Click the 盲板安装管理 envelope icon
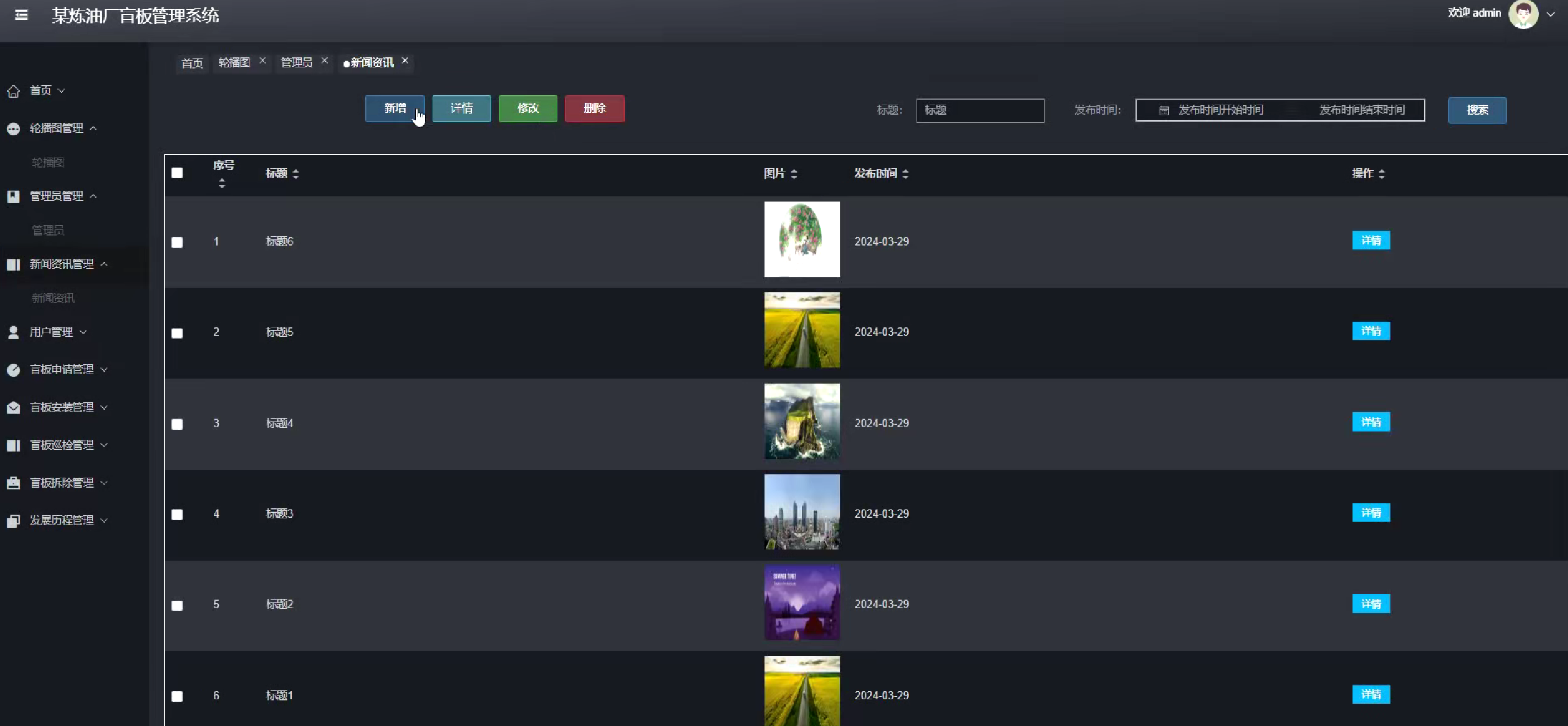Viewport: 1568px width, 726px height. pyautogui.click(x=13, y=408)
